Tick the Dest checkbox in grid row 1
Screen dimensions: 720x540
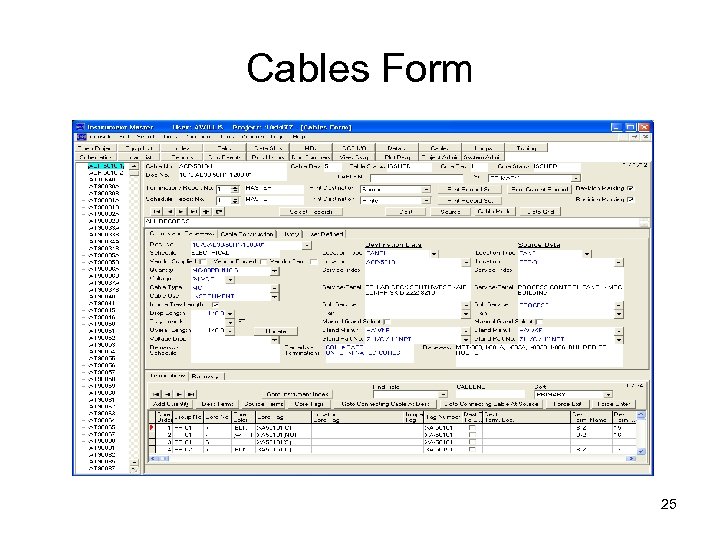(x=472, y=428)
